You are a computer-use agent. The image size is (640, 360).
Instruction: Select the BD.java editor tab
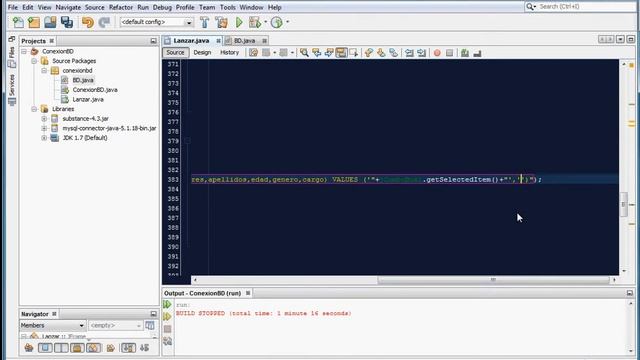(244, 40)
